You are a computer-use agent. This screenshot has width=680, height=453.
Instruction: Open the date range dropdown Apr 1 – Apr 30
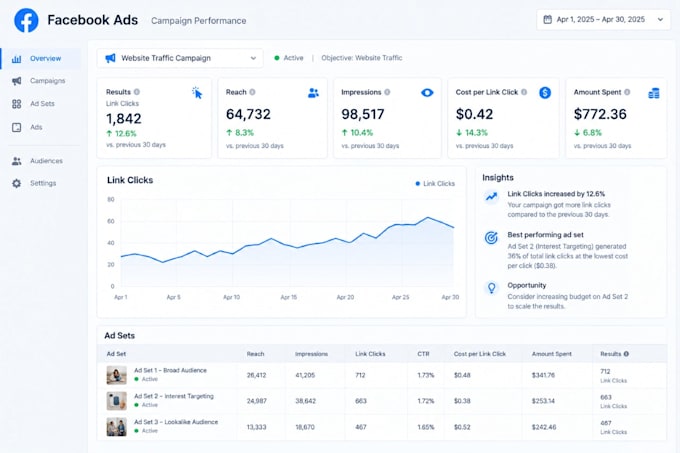point(603,20)
